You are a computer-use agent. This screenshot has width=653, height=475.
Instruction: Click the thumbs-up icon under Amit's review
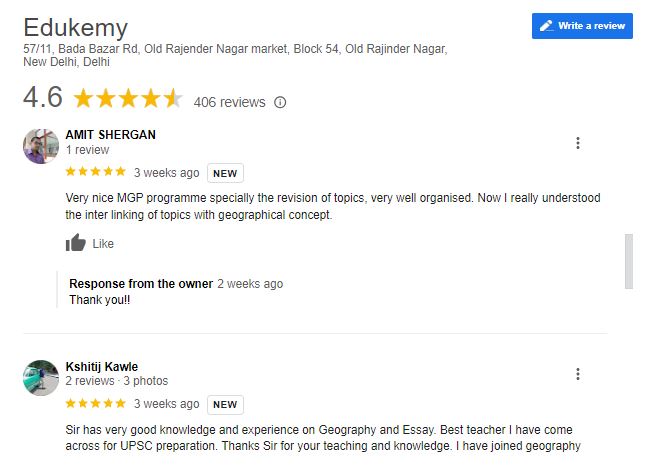coord(75,243)
